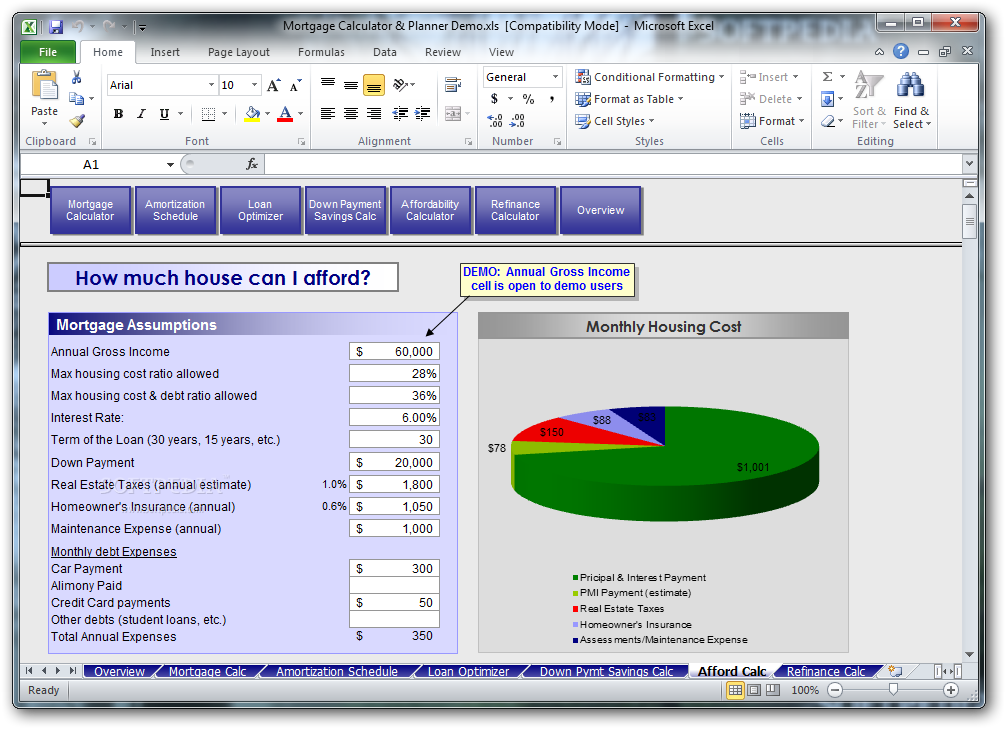Apply Comma Style format

pyautogui.click(x=552, y=99)
